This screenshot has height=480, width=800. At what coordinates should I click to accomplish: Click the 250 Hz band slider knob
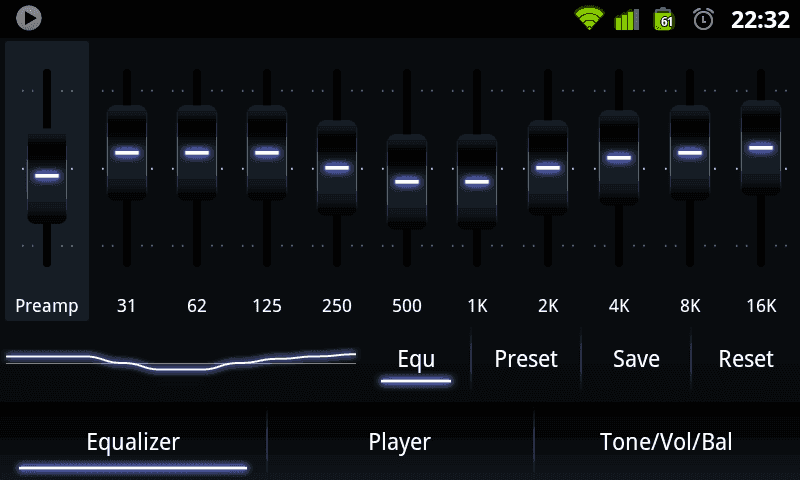pos(337,167)
